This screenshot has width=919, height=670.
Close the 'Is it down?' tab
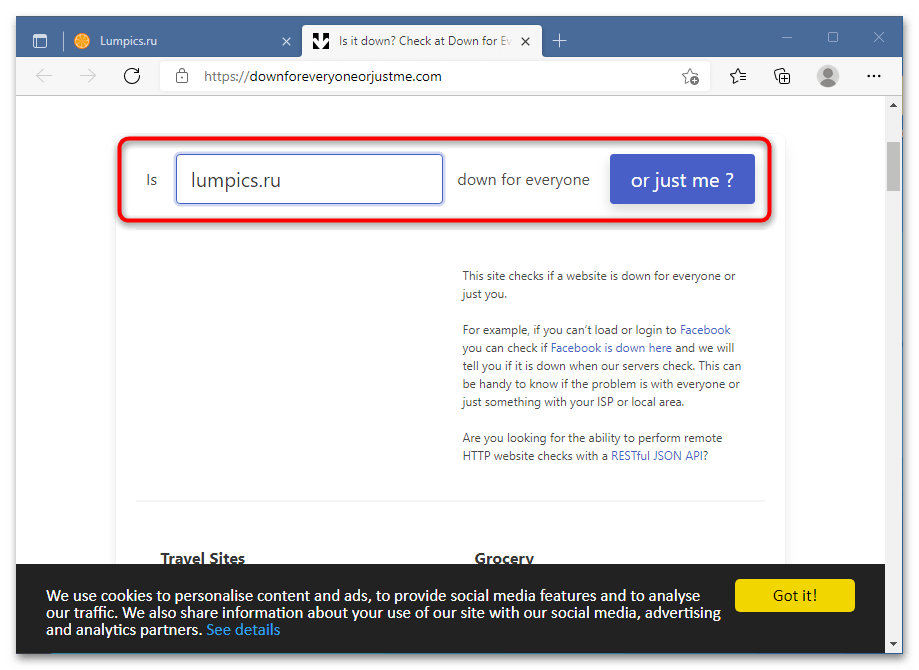point(526,42)
